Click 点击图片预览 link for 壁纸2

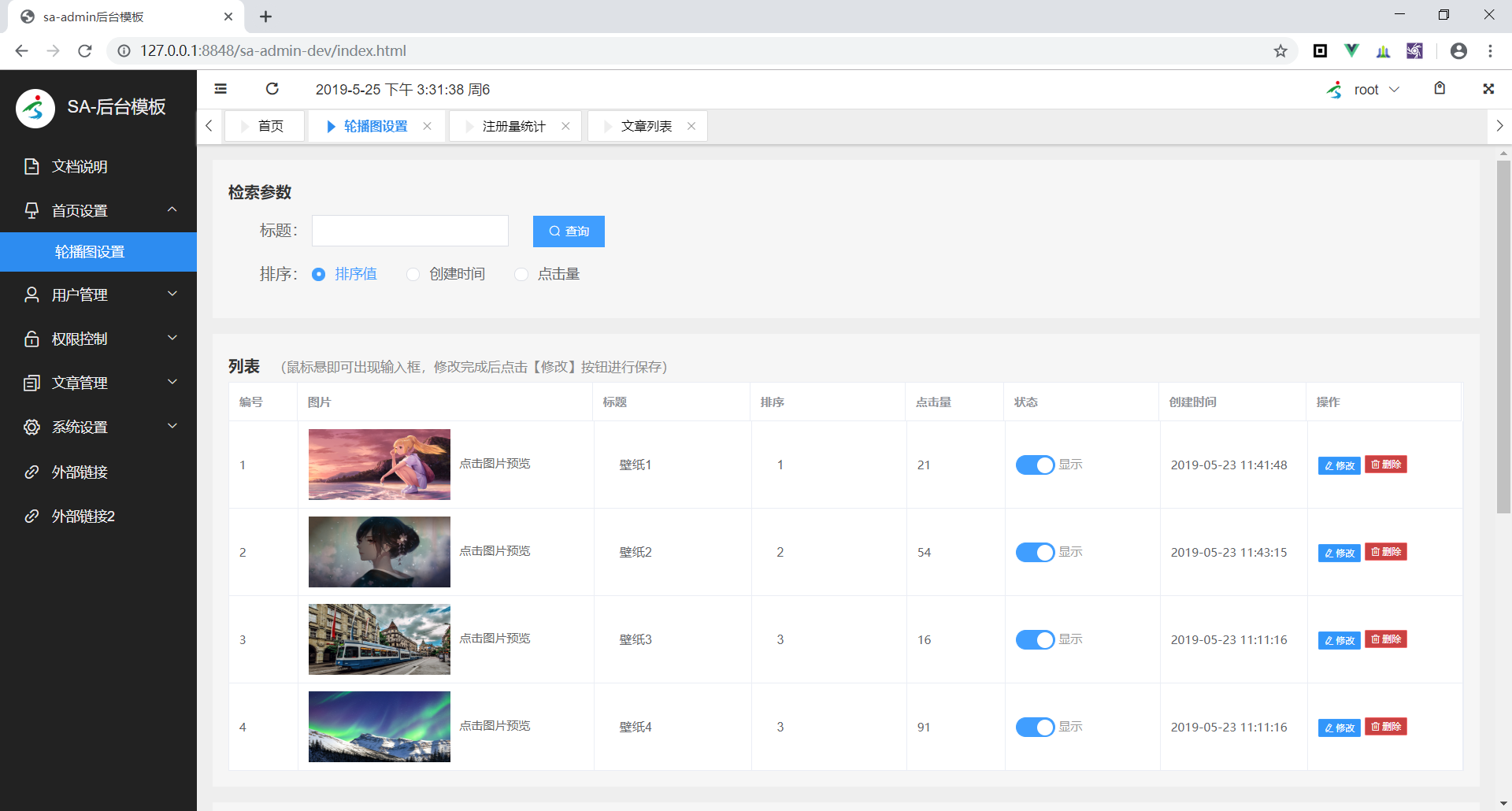click(x=495, y=551)
